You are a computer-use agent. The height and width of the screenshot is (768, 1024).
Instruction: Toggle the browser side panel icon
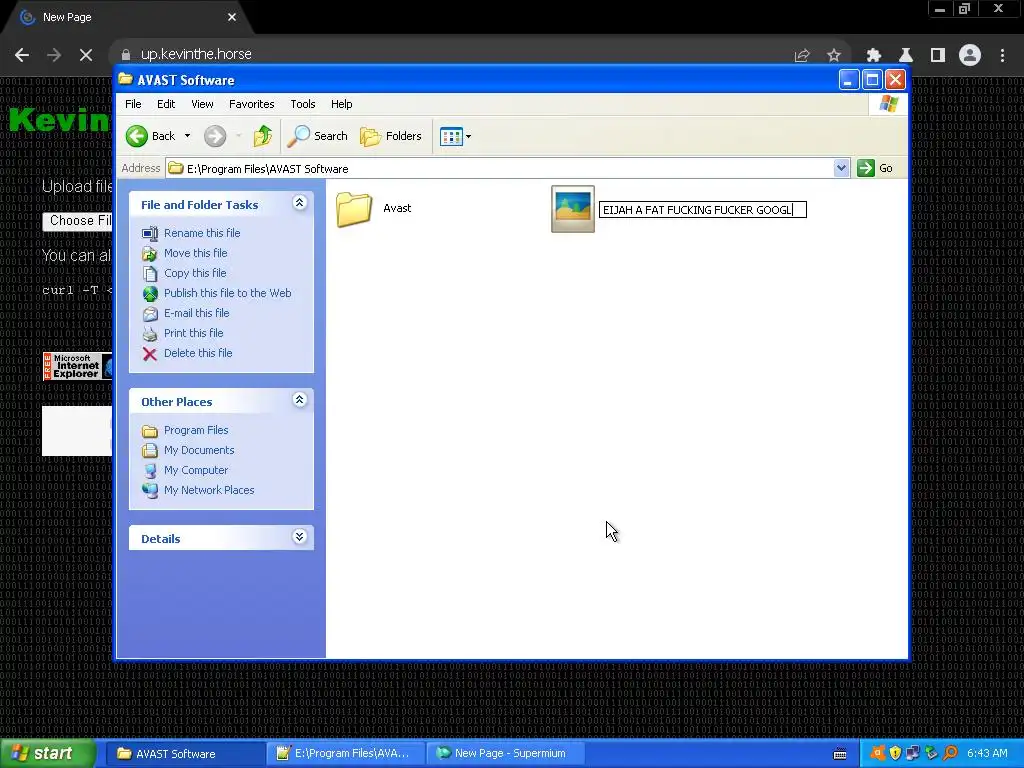click(x=938, y=56)
